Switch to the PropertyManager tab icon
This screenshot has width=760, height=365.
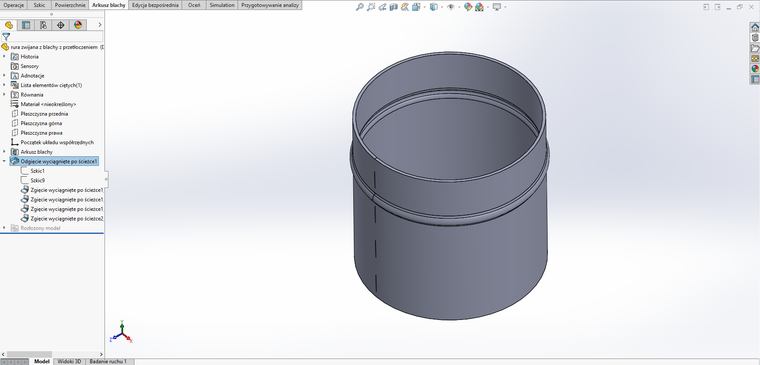(26, 25)
